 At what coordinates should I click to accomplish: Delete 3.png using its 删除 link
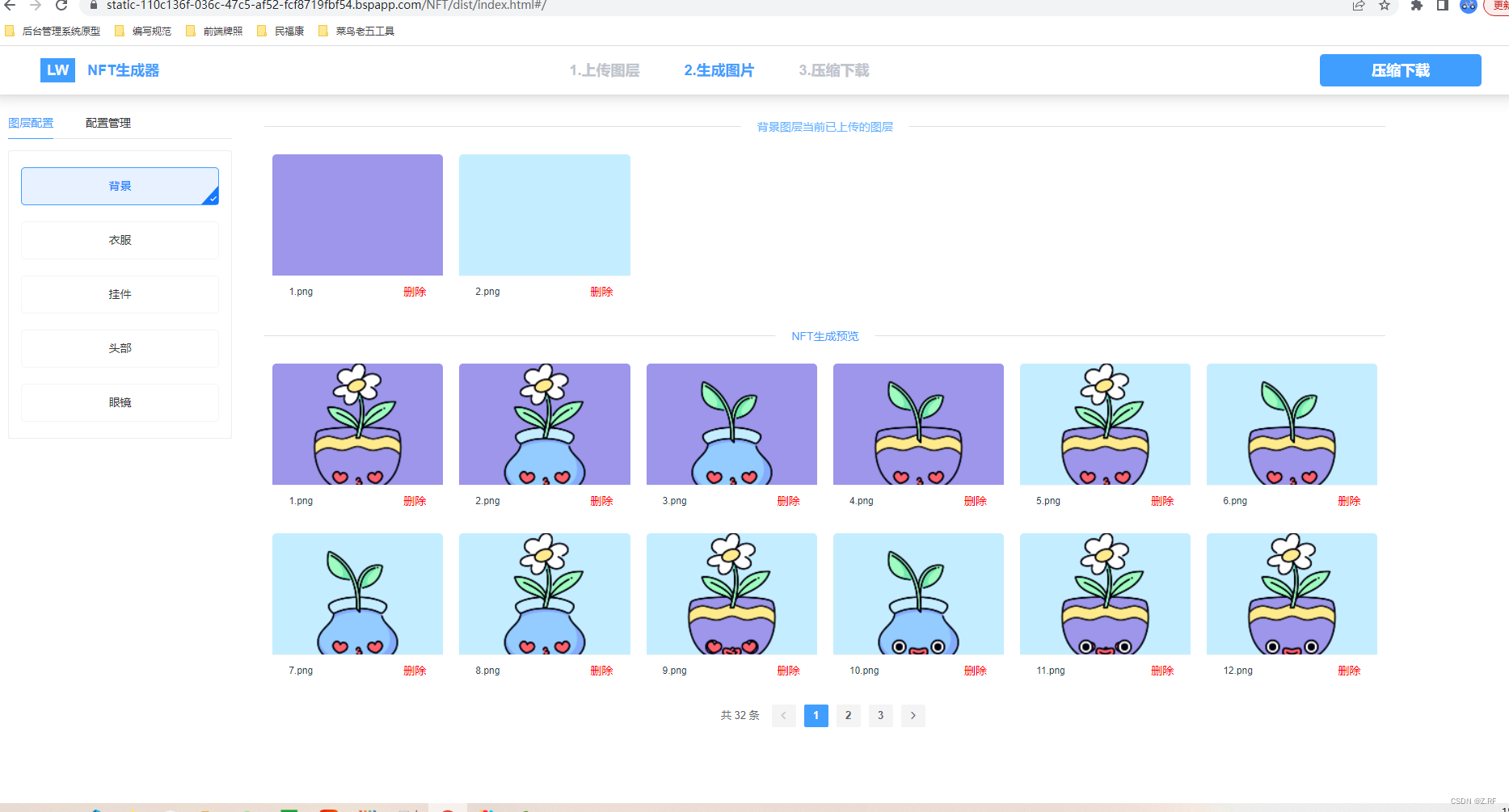coord(788,501)
